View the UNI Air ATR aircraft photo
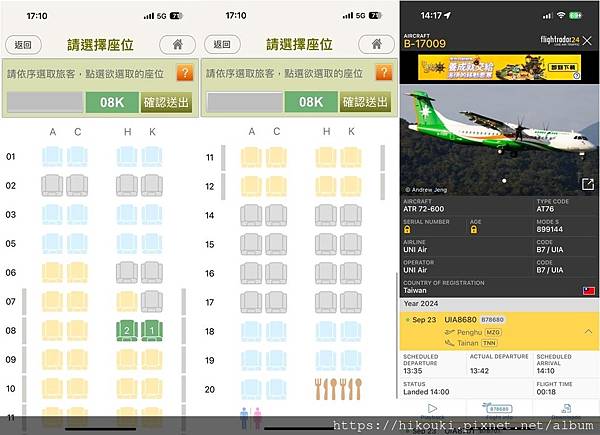Viewport: 600px width, 435px height. (x=499, y=140)
